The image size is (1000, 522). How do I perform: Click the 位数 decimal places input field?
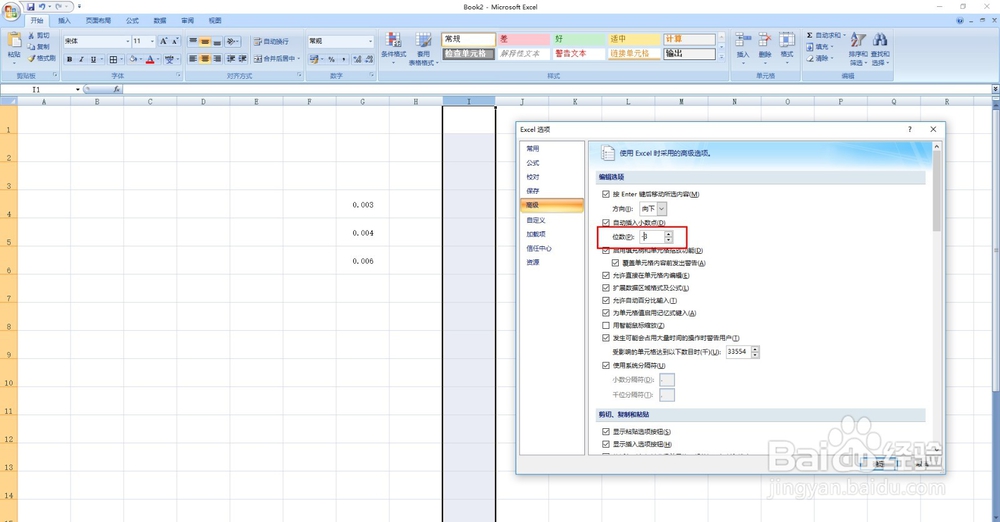[652, 237]
